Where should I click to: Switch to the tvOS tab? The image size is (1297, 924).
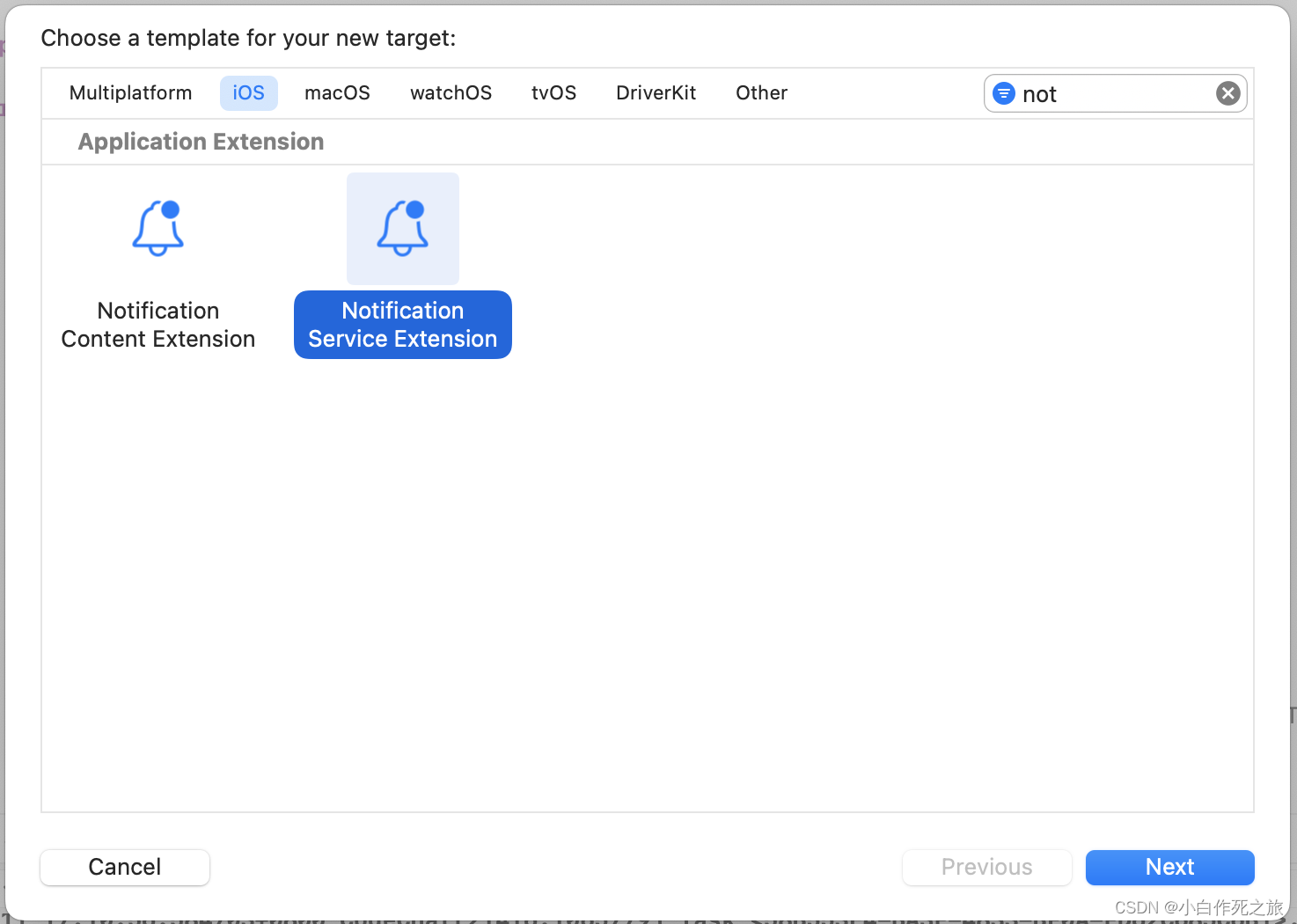pyautogui.click(x=554, y=93)
